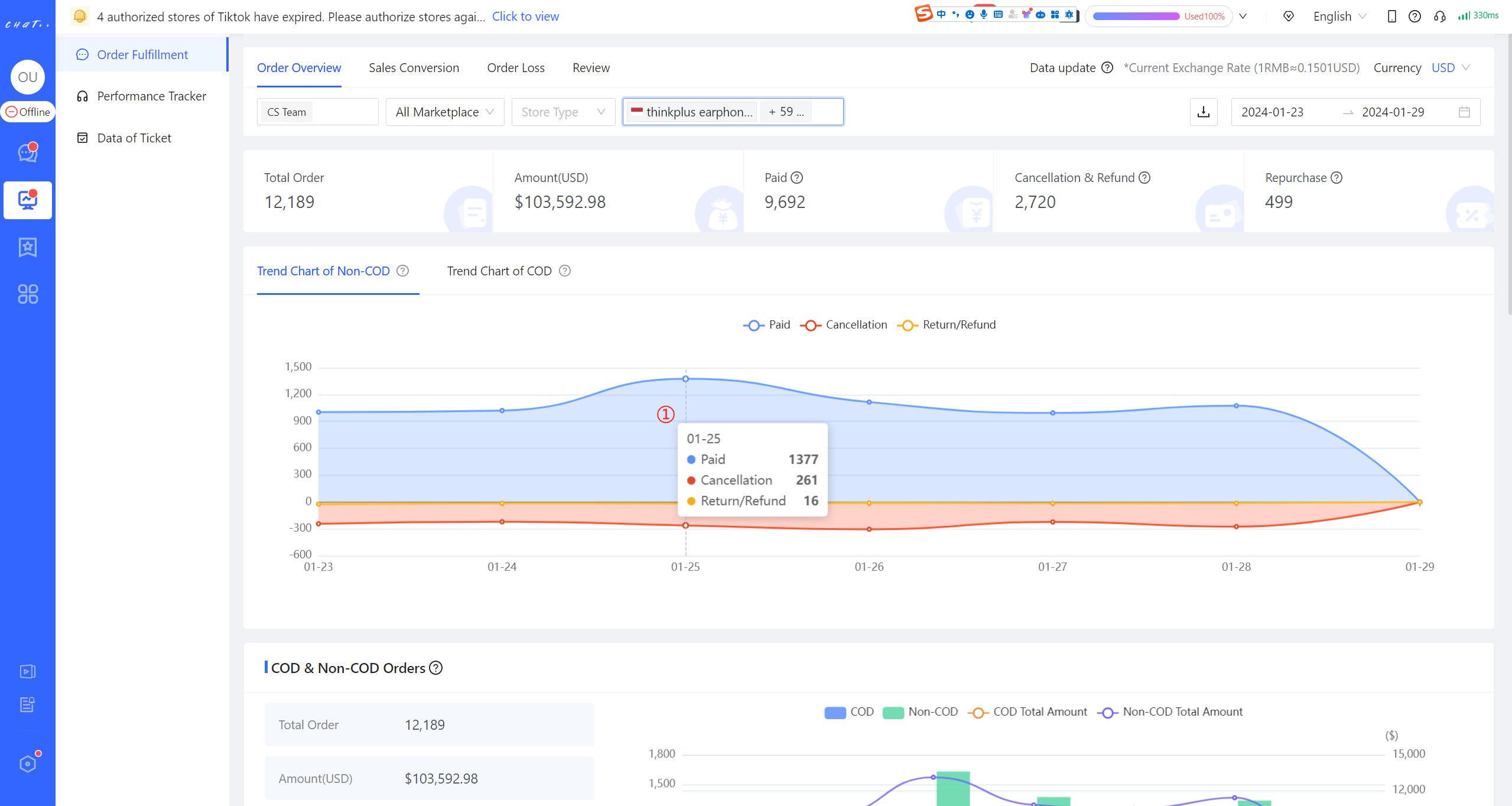
Task: Click the Repurchase 499 value
Action: (1279, 201)
